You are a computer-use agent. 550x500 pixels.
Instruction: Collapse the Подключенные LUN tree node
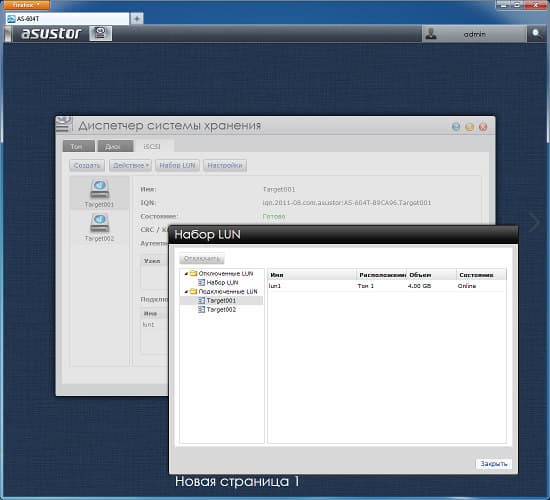[x=186, y=292]
